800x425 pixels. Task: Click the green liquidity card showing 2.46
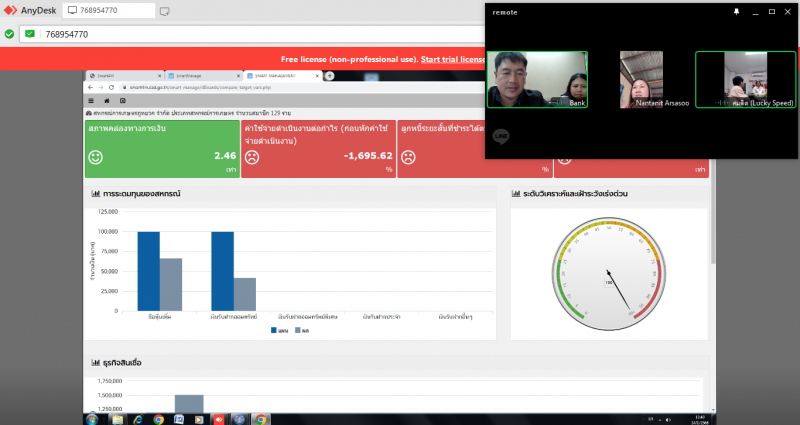coord(162,149)
